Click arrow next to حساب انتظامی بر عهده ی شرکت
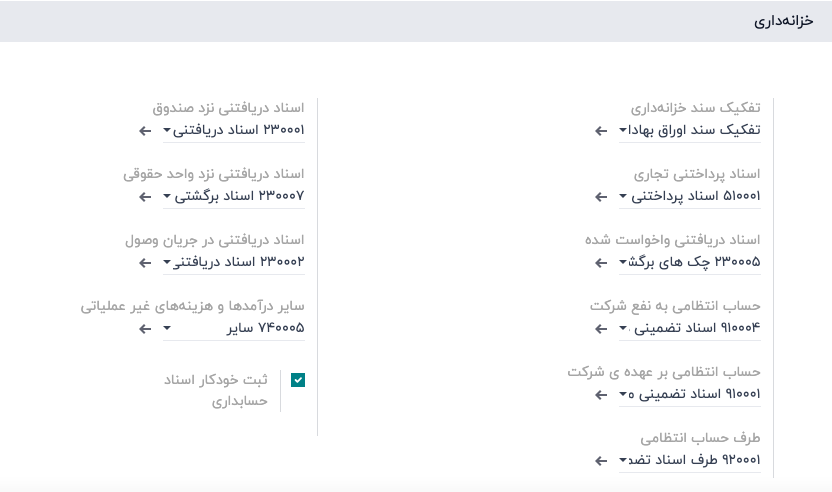The height and width of the screenshot is (492, 832). (600, 395)
